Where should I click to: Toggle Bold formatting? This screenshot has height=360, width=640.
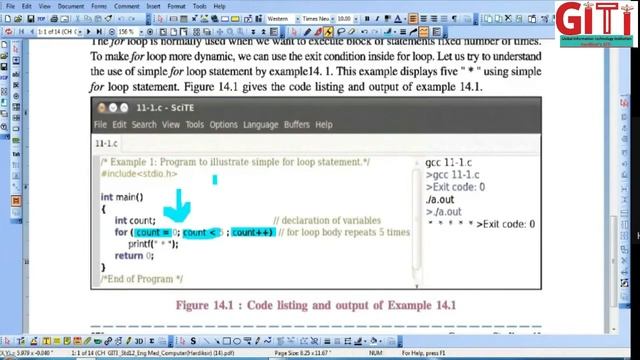[367, 19]
